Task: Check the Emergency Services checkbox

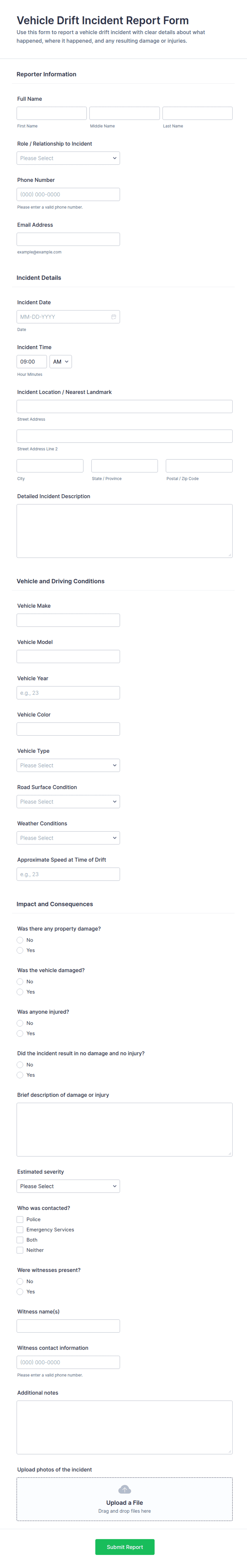Action: pyautogui.click(x=20, y=1230)
